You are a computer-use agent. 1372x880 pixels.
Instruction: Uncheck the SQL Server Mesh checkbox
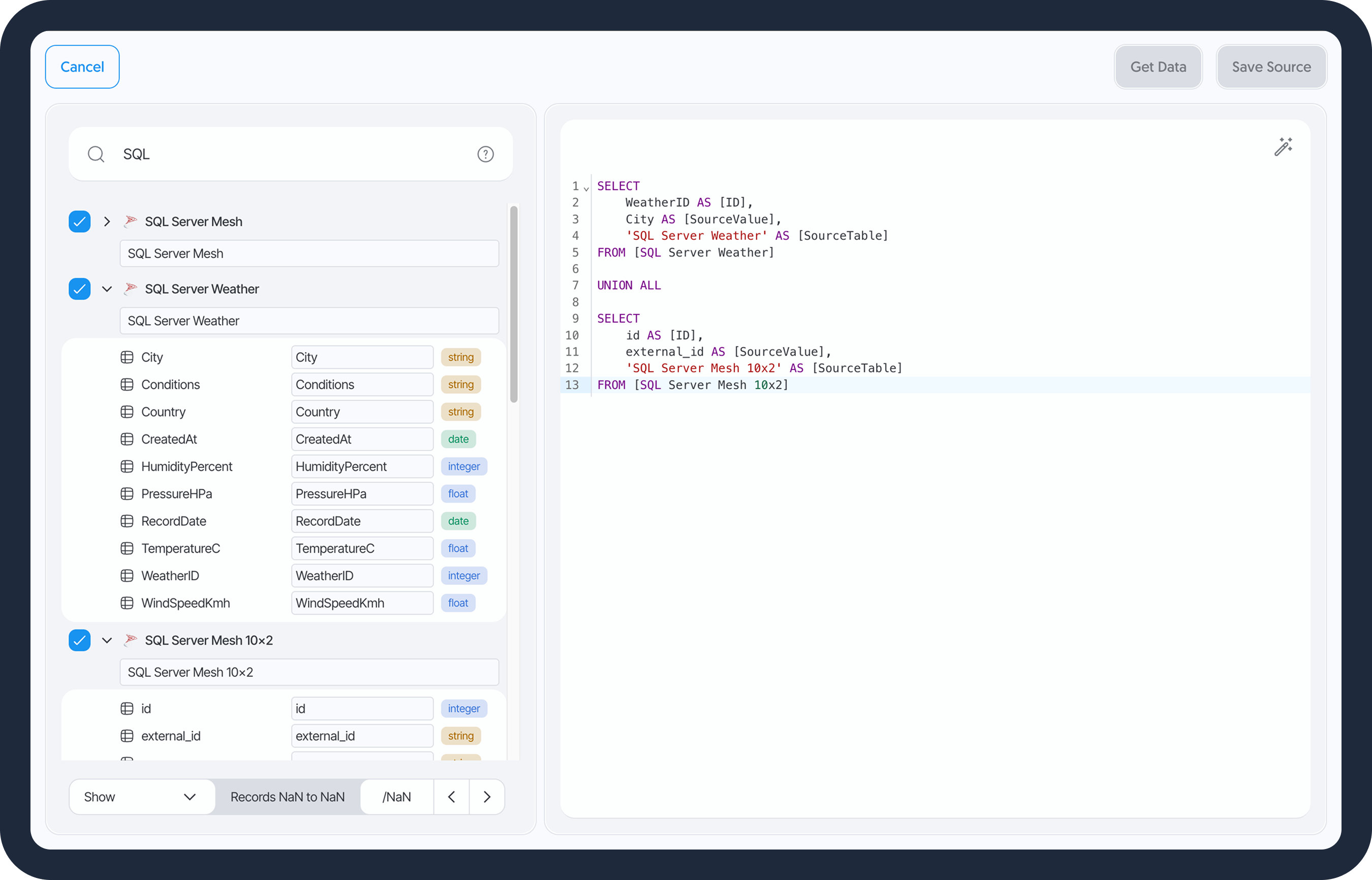pyautogui.click(x=79, y=221)
